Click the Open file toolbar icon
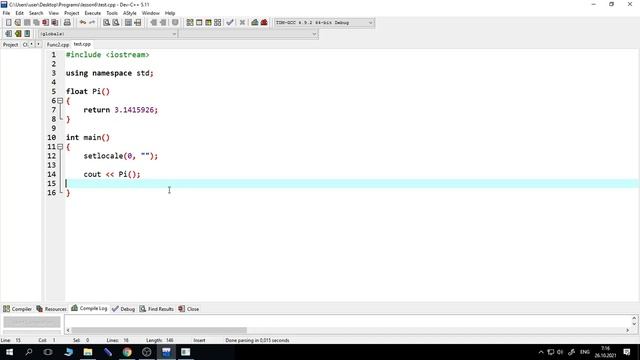640x360 pixels. point(18,23)
